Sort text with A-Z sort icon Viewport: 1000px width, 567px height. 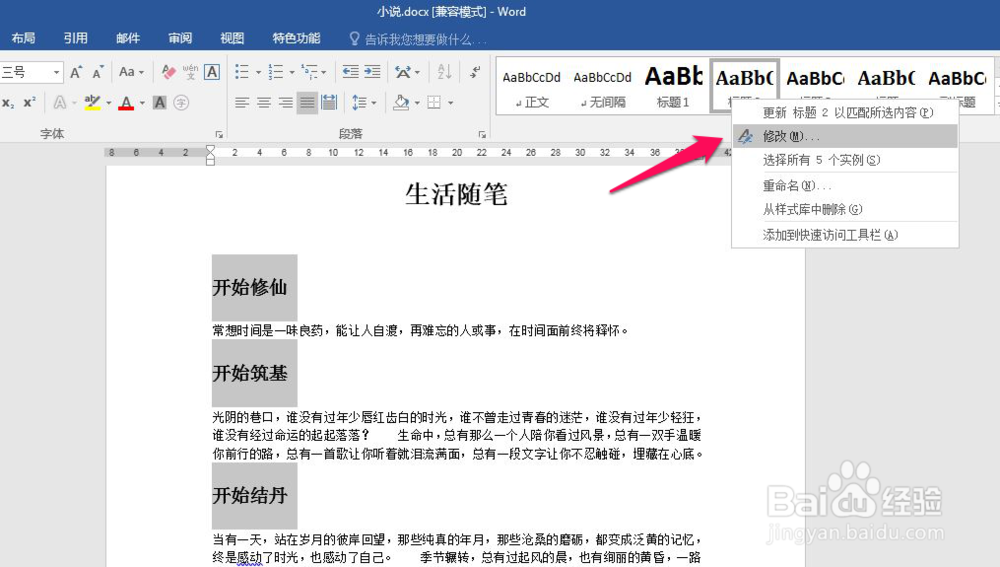445,72
